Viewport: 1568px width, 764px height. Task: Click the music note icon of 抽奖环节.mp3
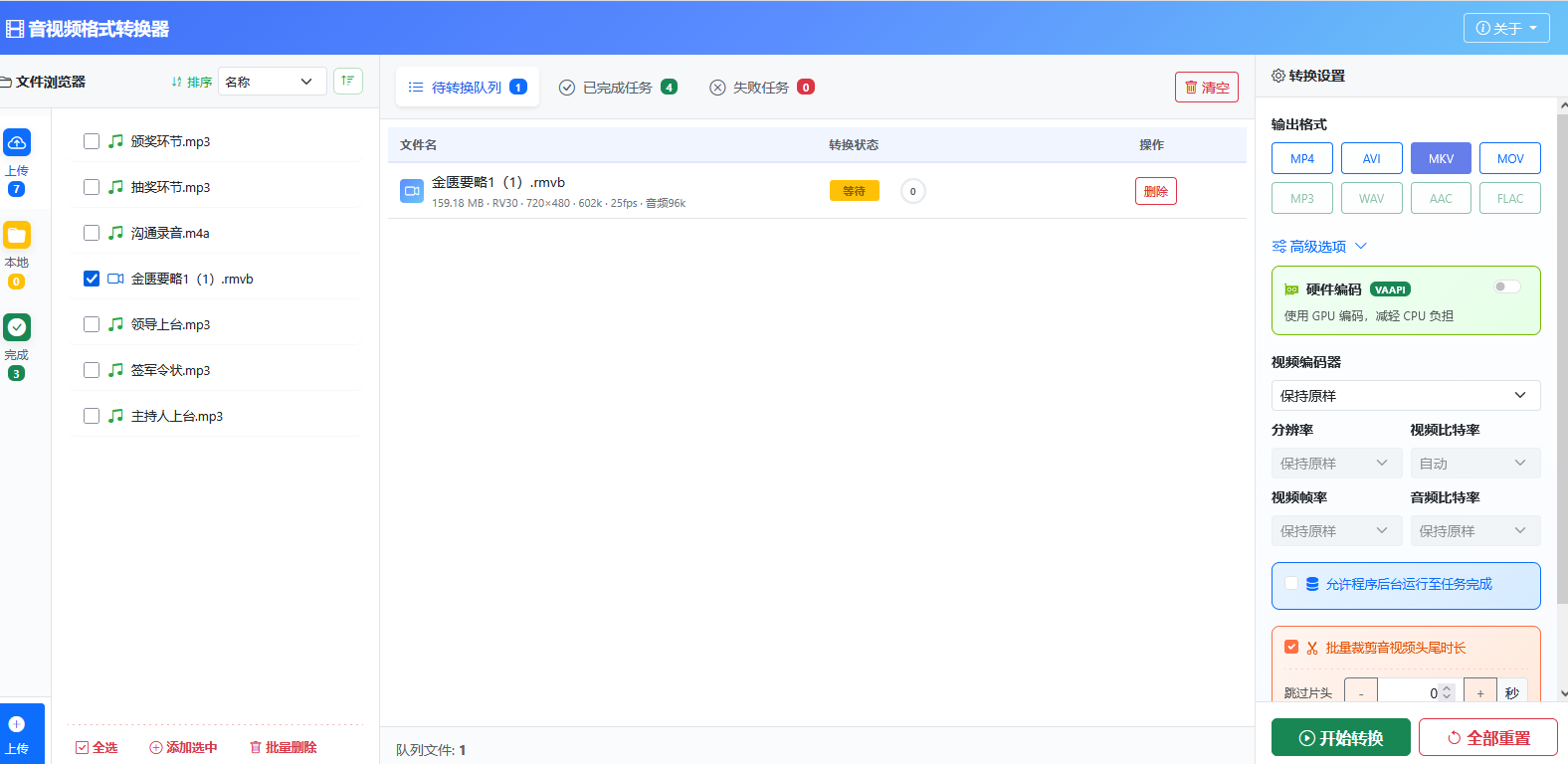116,187
